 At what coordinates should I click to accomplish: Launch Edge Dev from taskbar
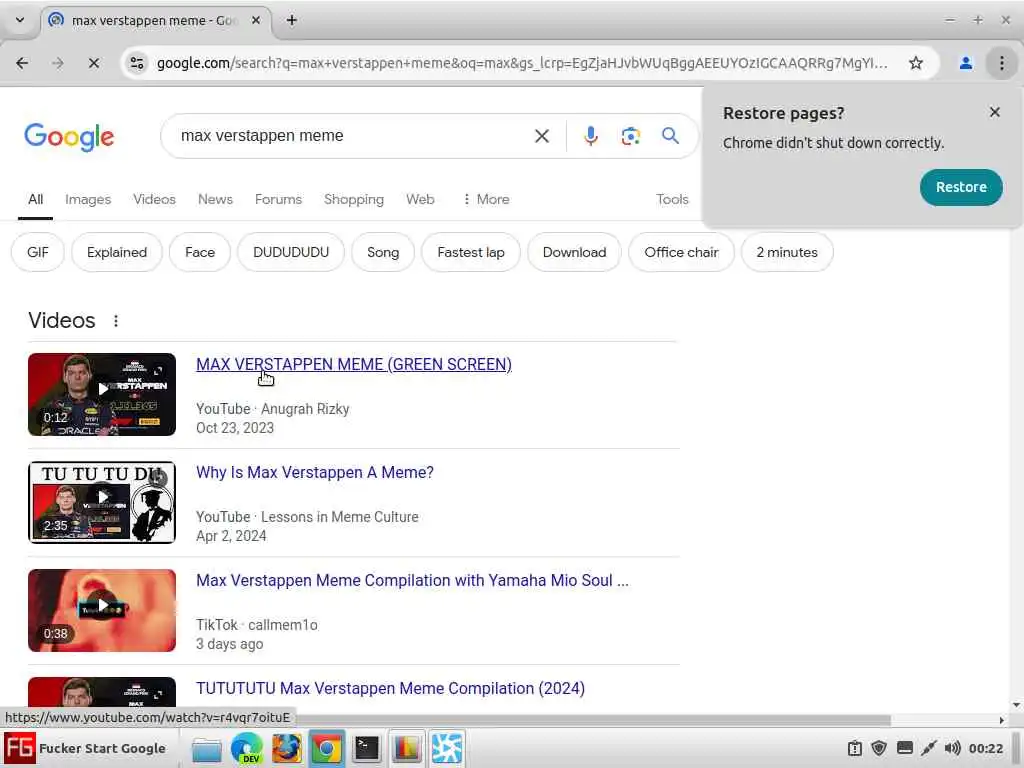[247, 749]
